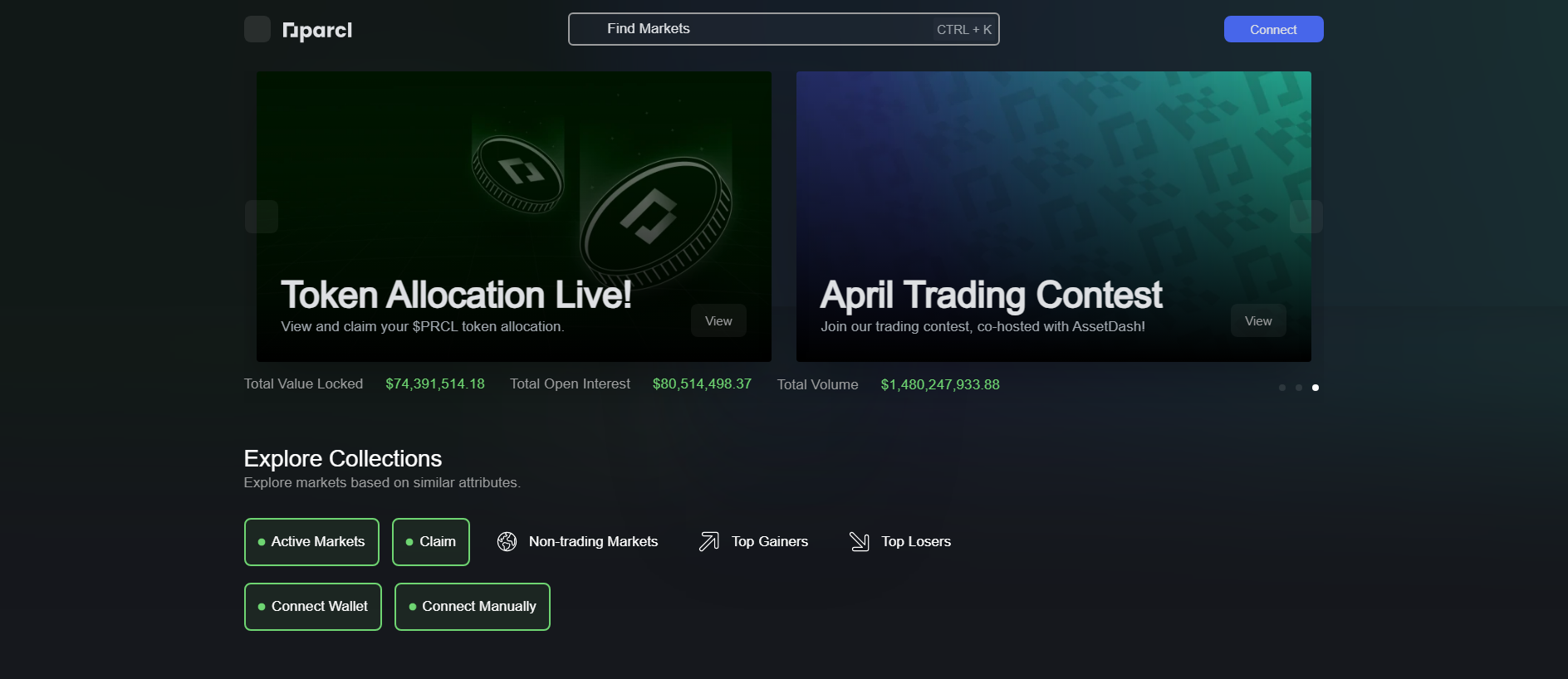This screenshot has height=679, width=1568.
Task: Show the Top Gainers collection
Action: (x=753, y=542)
